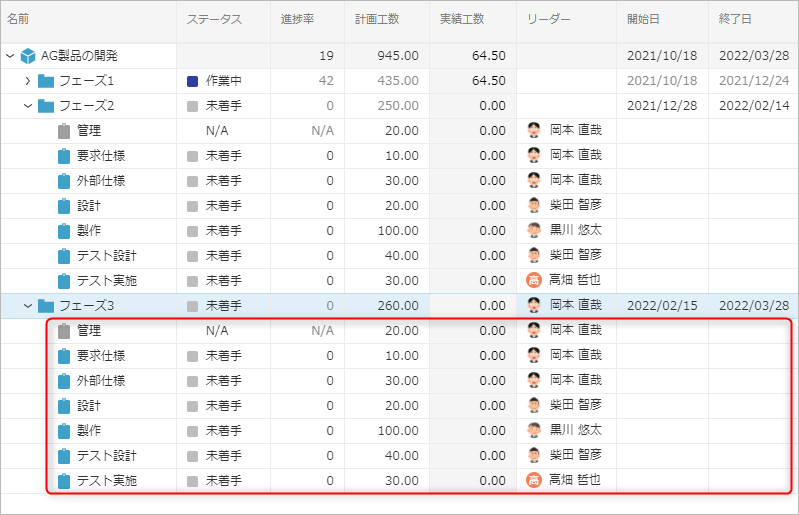Click 黒川 悠太's avatar in フェーズ2 製作 row
Viewport: 799px width, 515px height.
[534, 231]
